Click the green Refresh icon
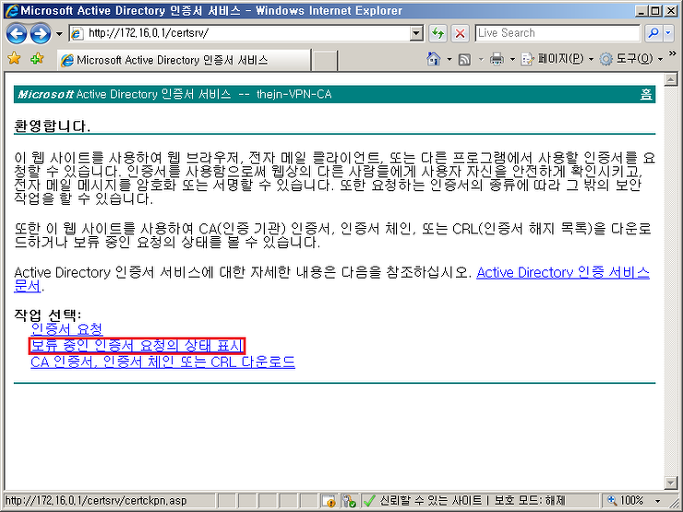 (x=438, y=33)
